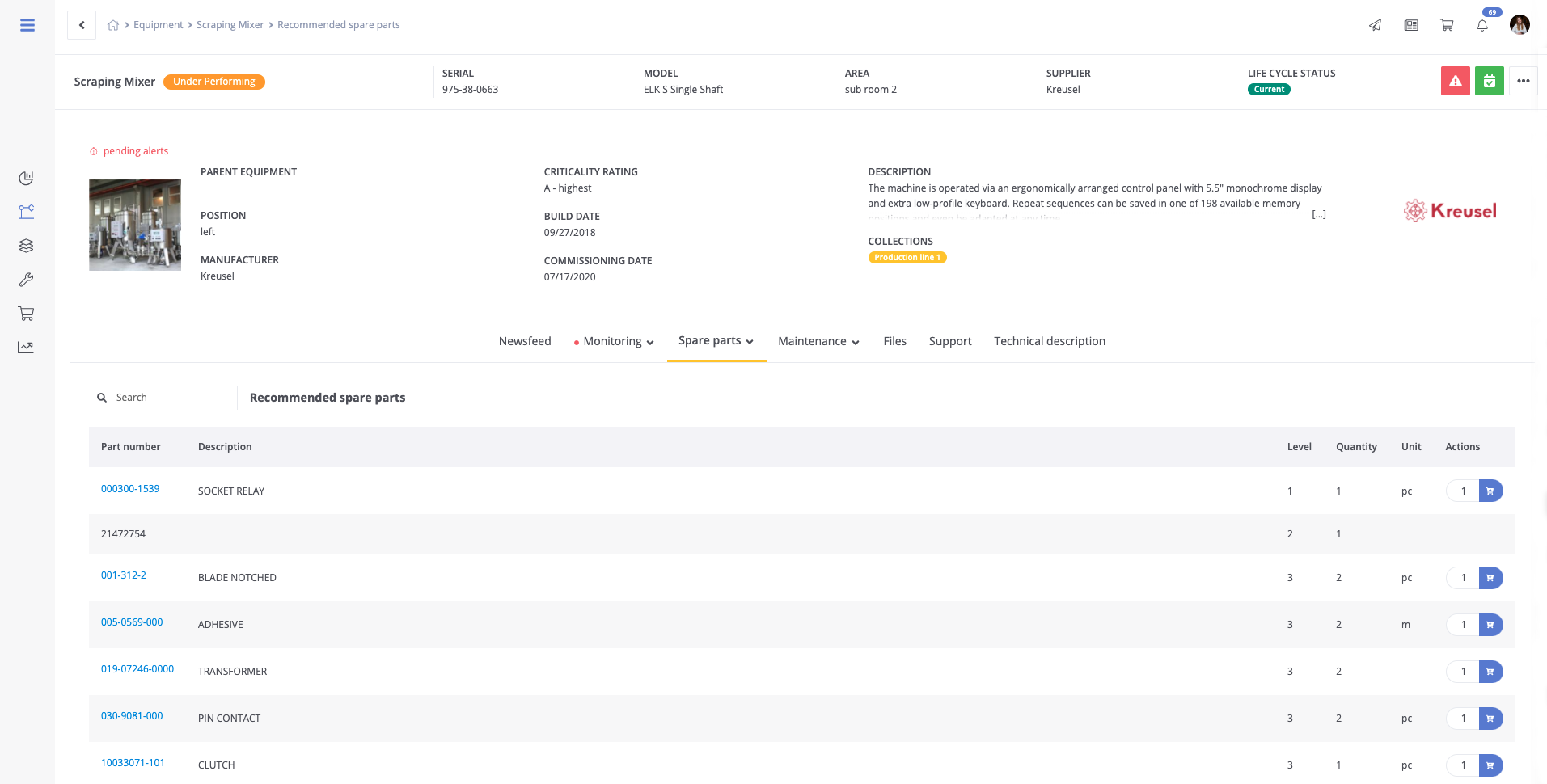The image size is (1547, 784).
Task: Open the news feed icon in top bar
Action: pyautogui.click(x=1411, y=25)
